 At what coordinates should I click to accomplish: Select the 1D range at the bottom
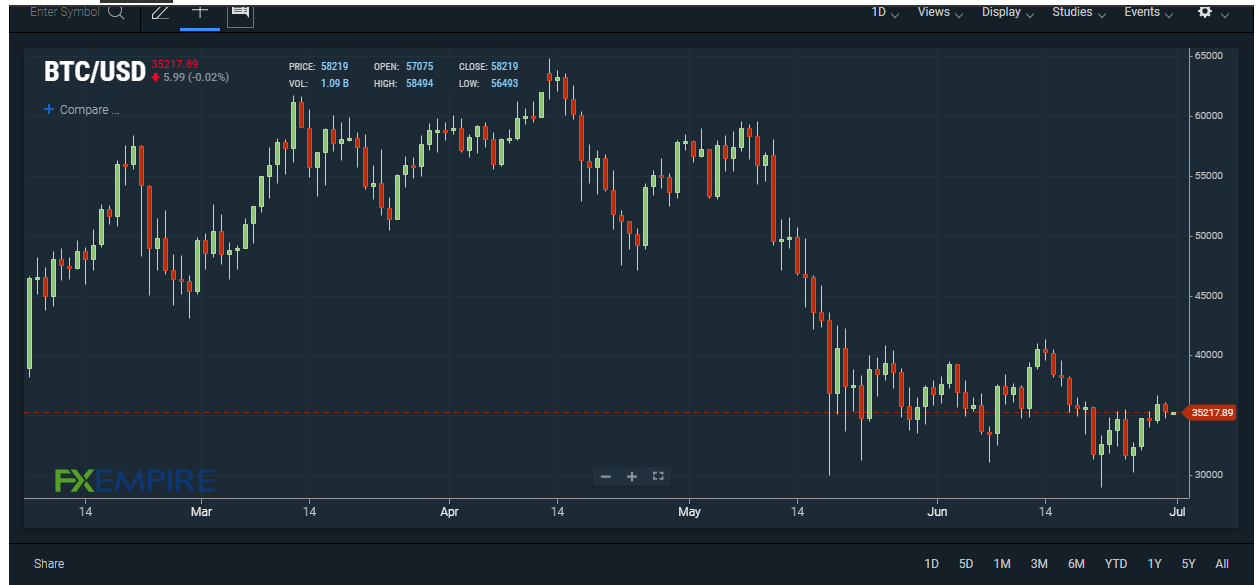click(931, 564)
